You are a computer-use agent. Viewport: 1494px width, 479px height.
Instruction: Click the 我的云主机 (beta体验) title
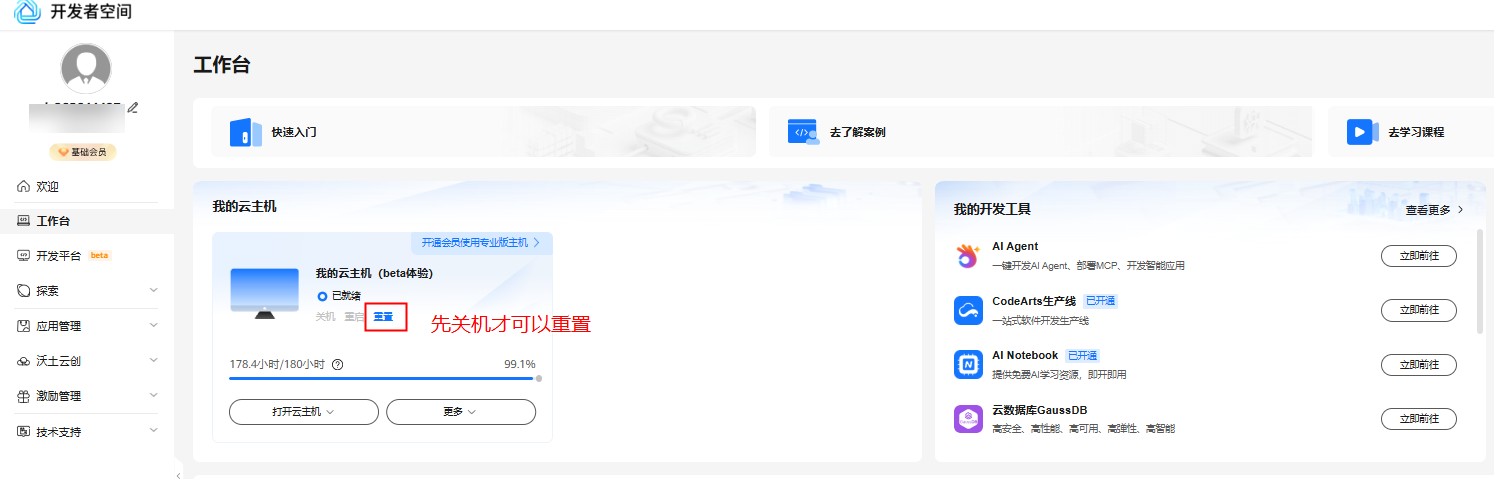tap(374, 273)
